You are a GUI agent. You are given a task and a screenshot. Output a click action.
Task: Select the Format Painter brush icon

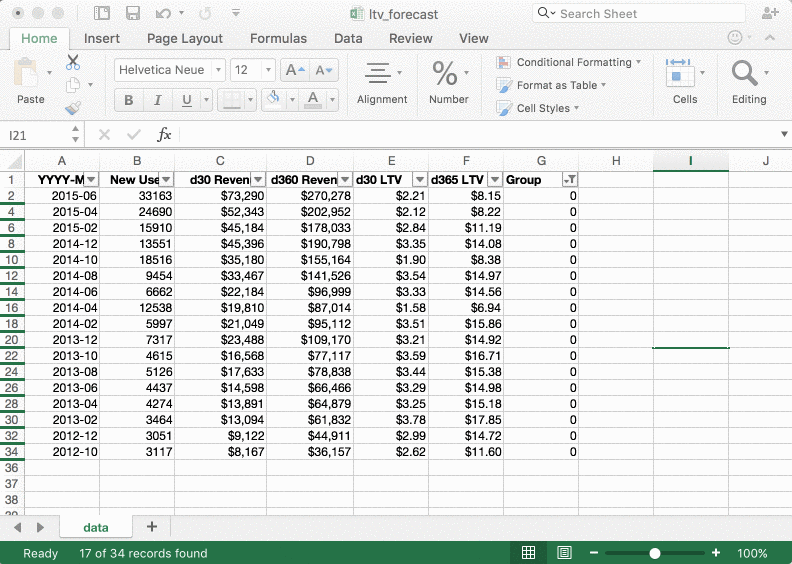tap(73, 108)
